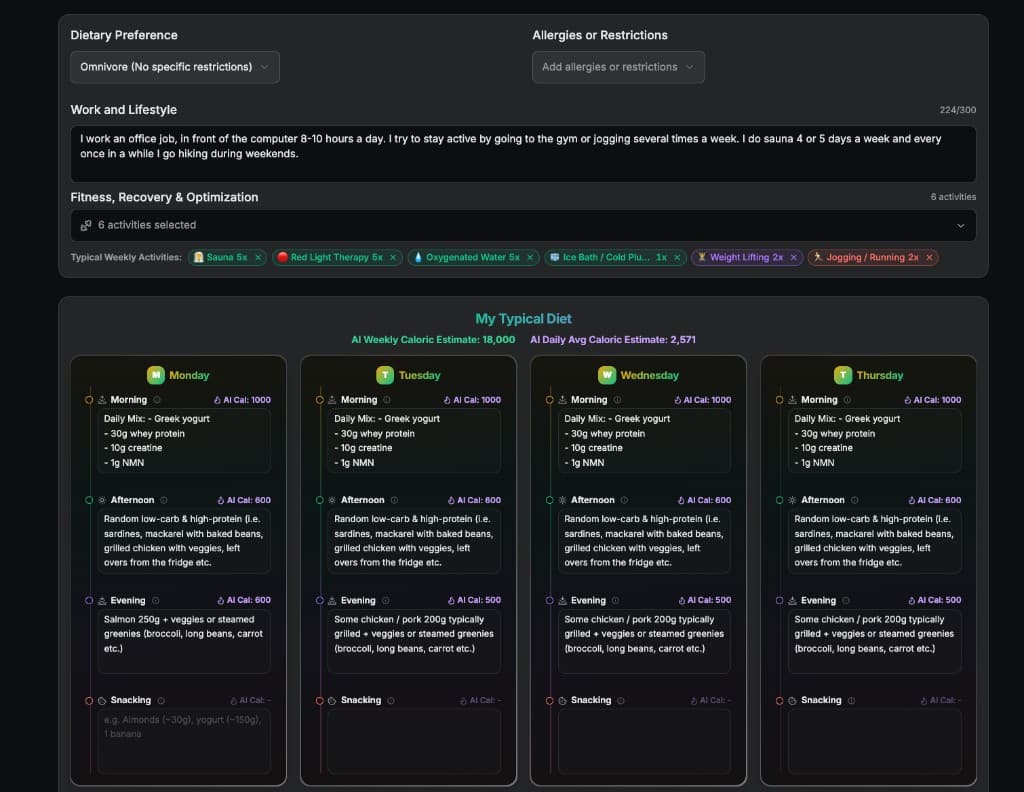Remove the Red Light Therapy activity tag

[x=393, y=258]
